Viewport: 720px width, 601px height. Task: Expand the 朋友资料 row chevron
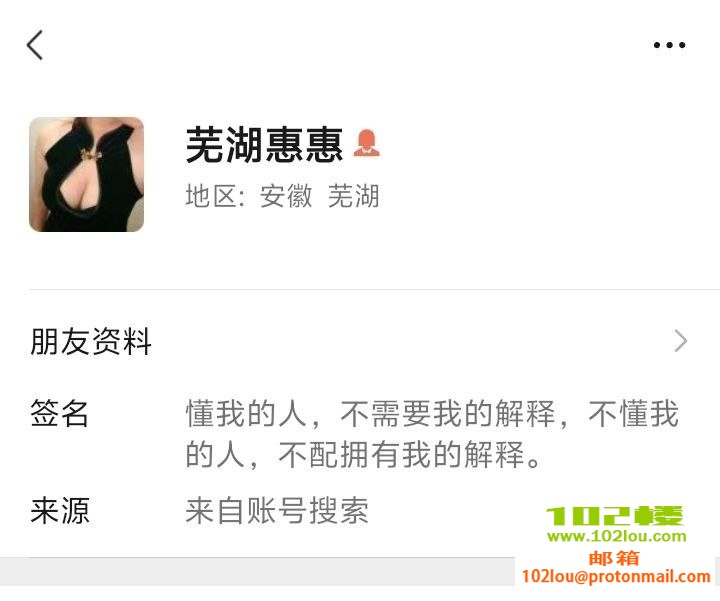pyautogui.click(x=681, y=341)
